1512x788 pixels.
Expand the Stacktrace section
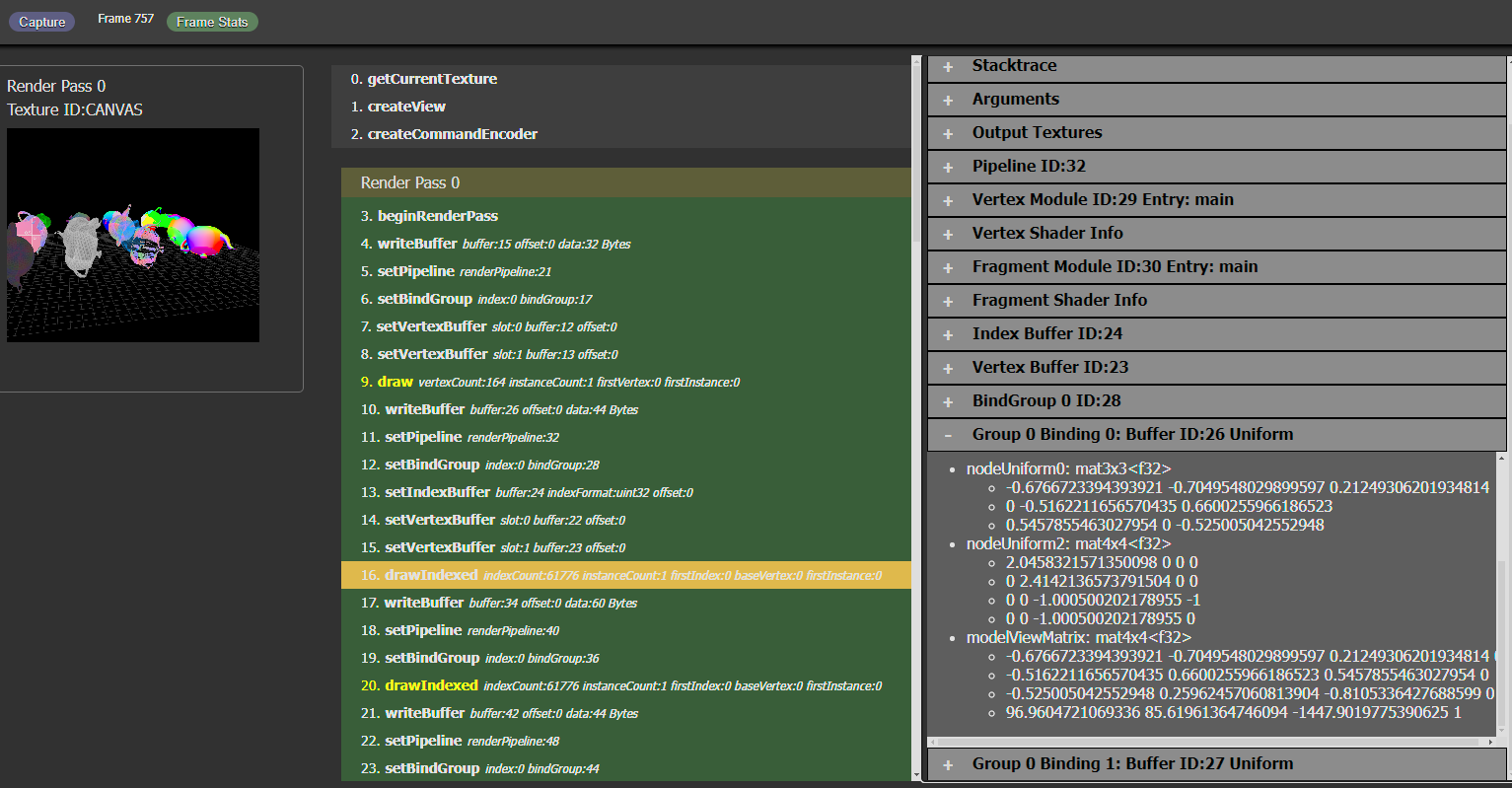coord(1216,66)
